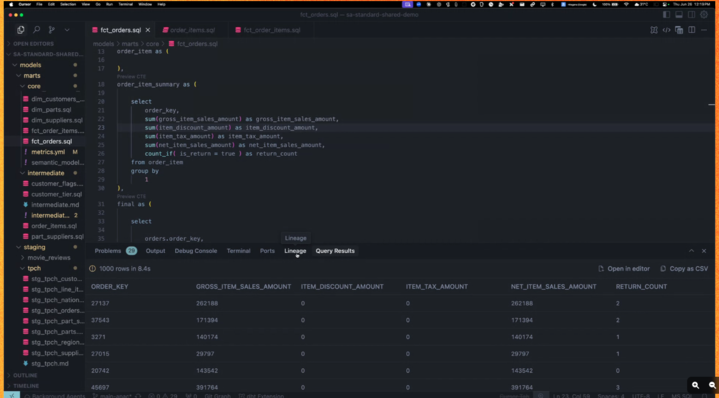Select gross amount cell 171394 in its column

(x=207, y=320)
